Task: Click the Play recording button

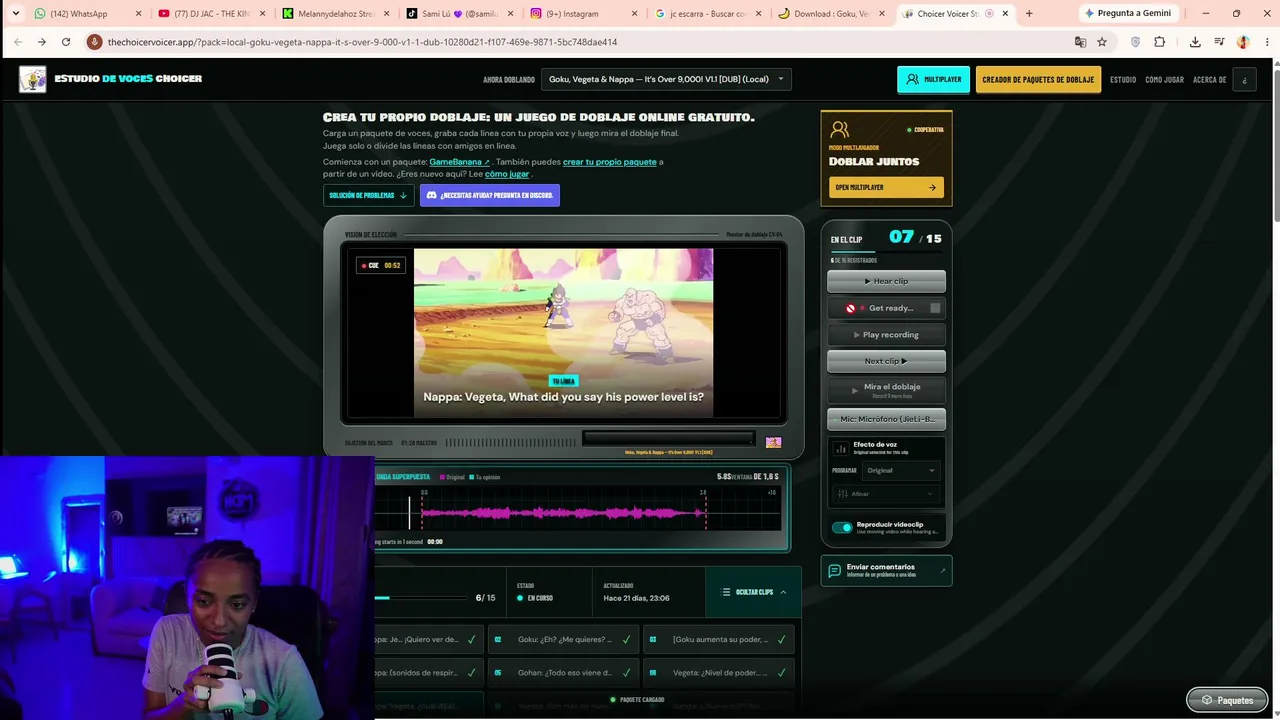Action: click(x=886, y=335)
